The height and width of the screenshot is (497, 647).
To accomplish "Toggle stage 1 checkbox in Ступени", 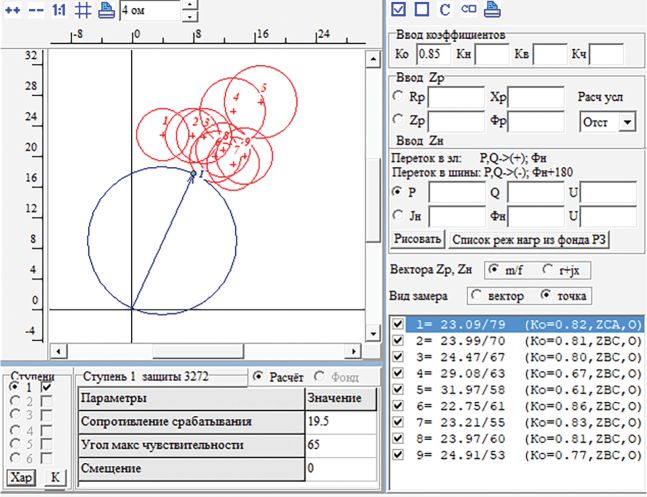I will click(x=46, y=387).
